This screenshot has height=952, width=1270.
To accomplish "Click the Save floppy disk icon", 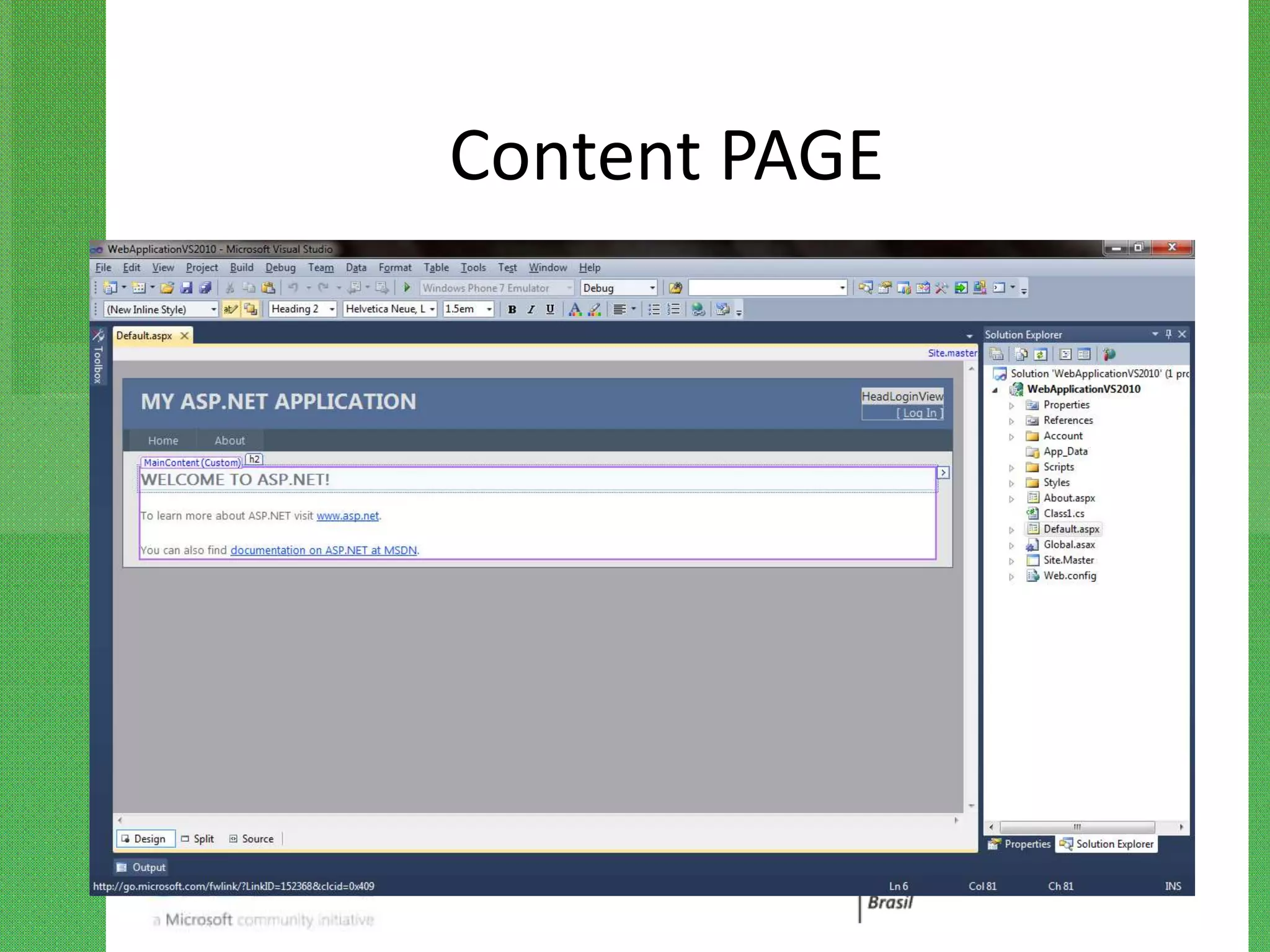I will point(186,288).
